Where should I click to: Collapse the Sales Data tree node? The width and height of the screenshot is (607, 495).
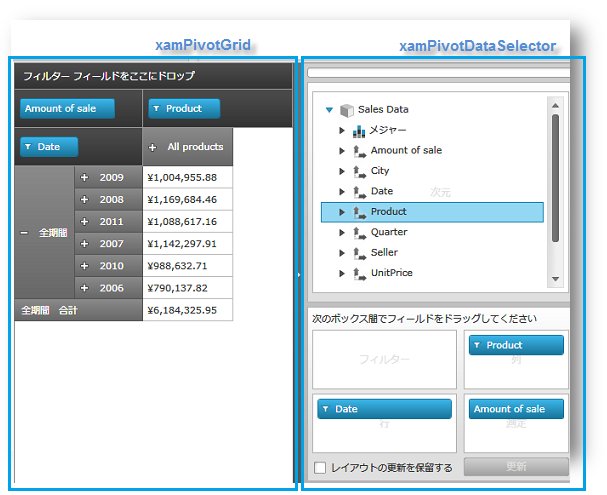[329, 110]
